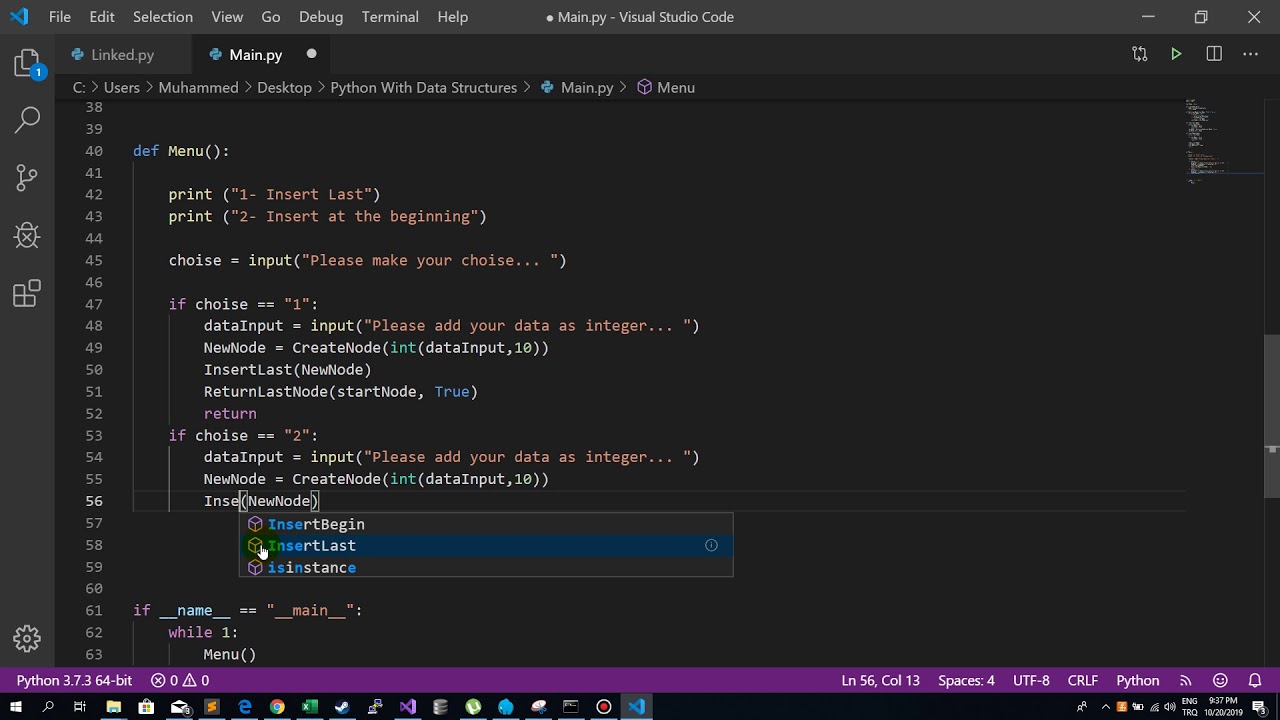Choose isinstance from autocomplete list
1280x720 pixels.
coord(486,567)
